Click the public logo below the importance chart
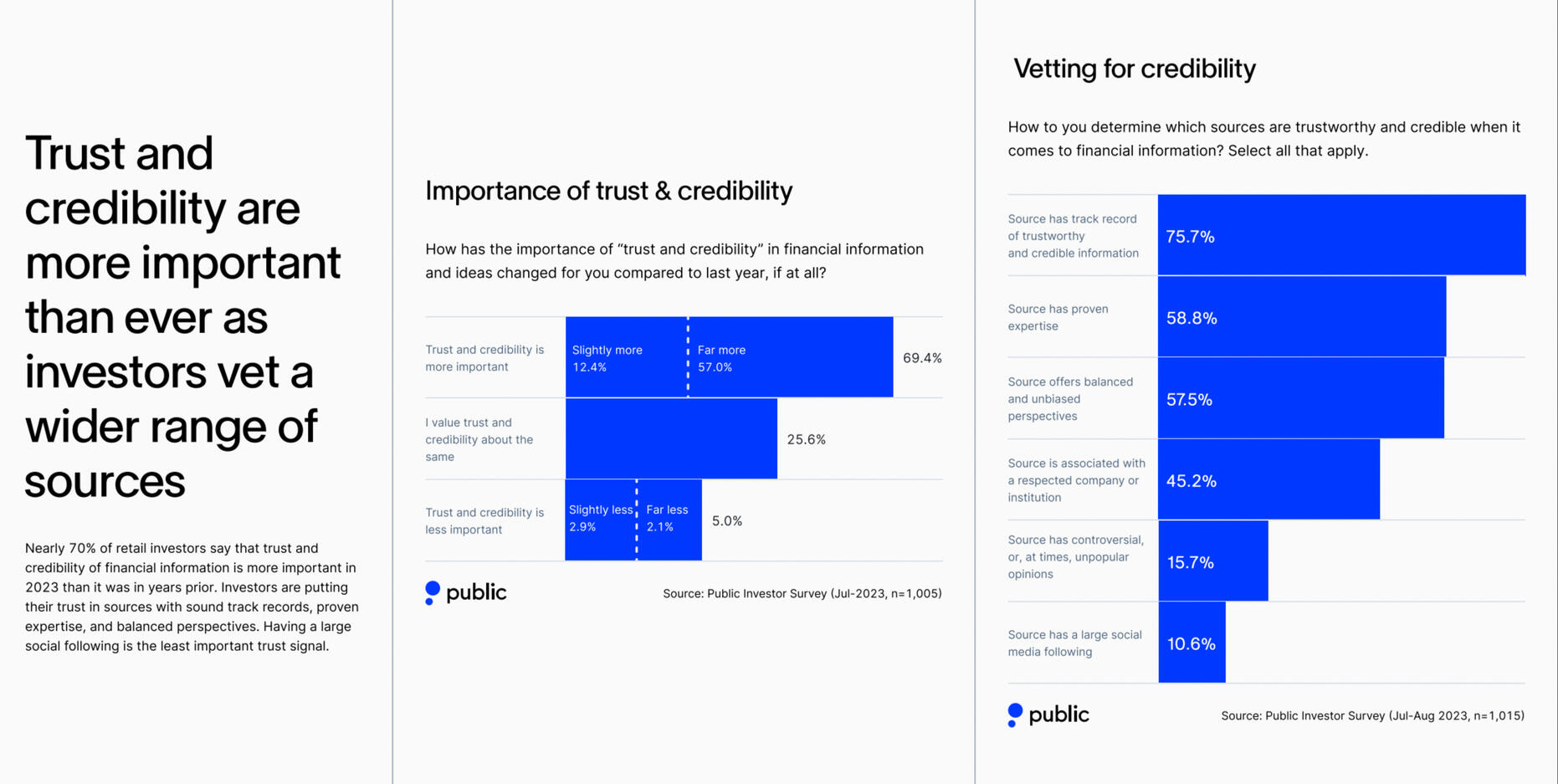This screenshot has width=1558, height=784. click(x=466, y=592)
